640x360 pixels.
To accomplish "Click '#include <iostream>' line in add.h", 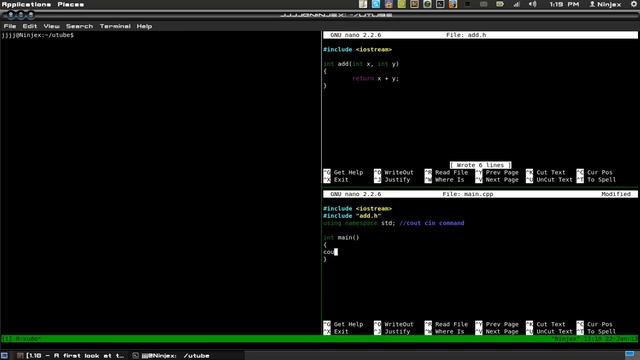I will [358, 49].
